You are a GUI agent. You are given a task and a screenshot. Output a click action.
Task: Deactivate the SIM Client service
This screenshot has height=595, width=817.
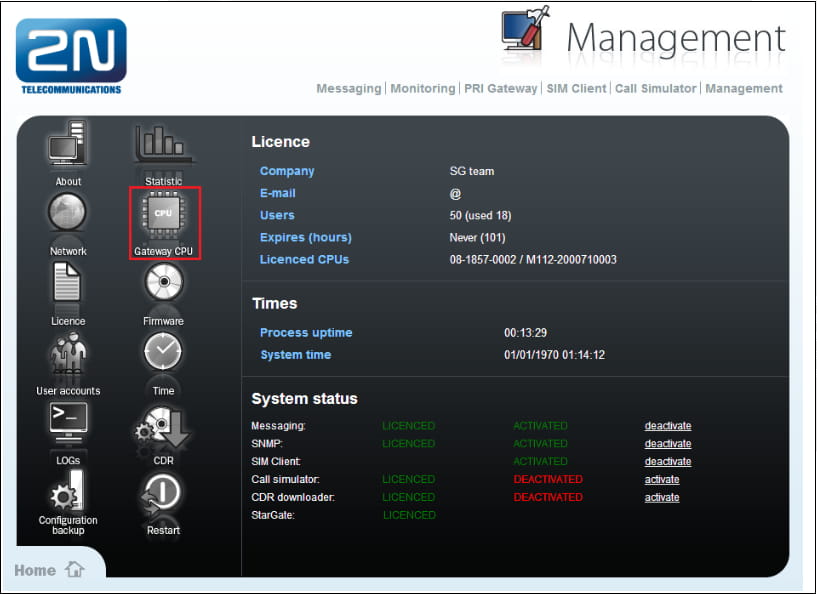click(x=668, y=461)
